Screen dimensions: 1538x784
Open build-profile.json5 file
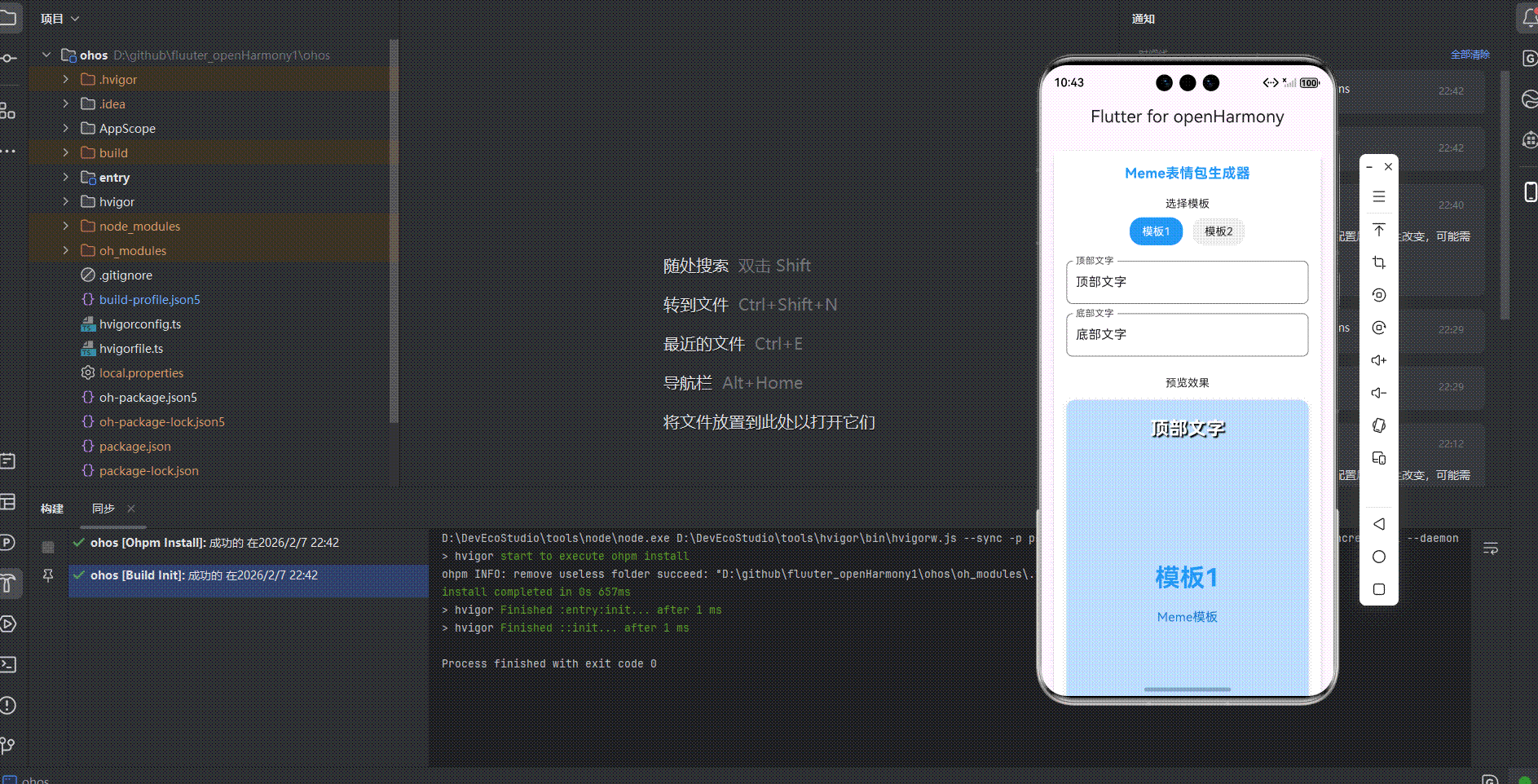(x=149, y=299)
